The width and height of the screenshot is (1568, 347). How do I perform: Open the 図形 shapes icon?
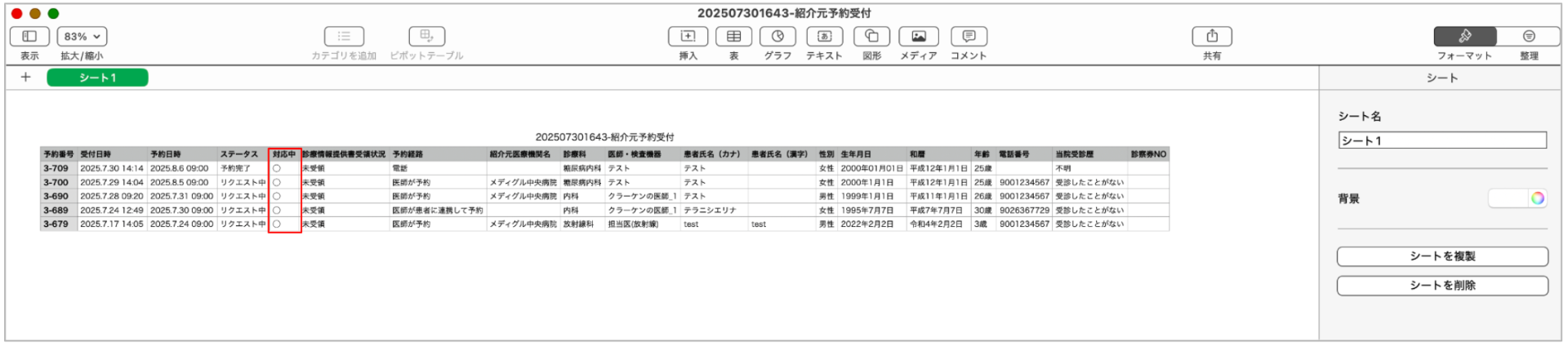pos(871,37)
